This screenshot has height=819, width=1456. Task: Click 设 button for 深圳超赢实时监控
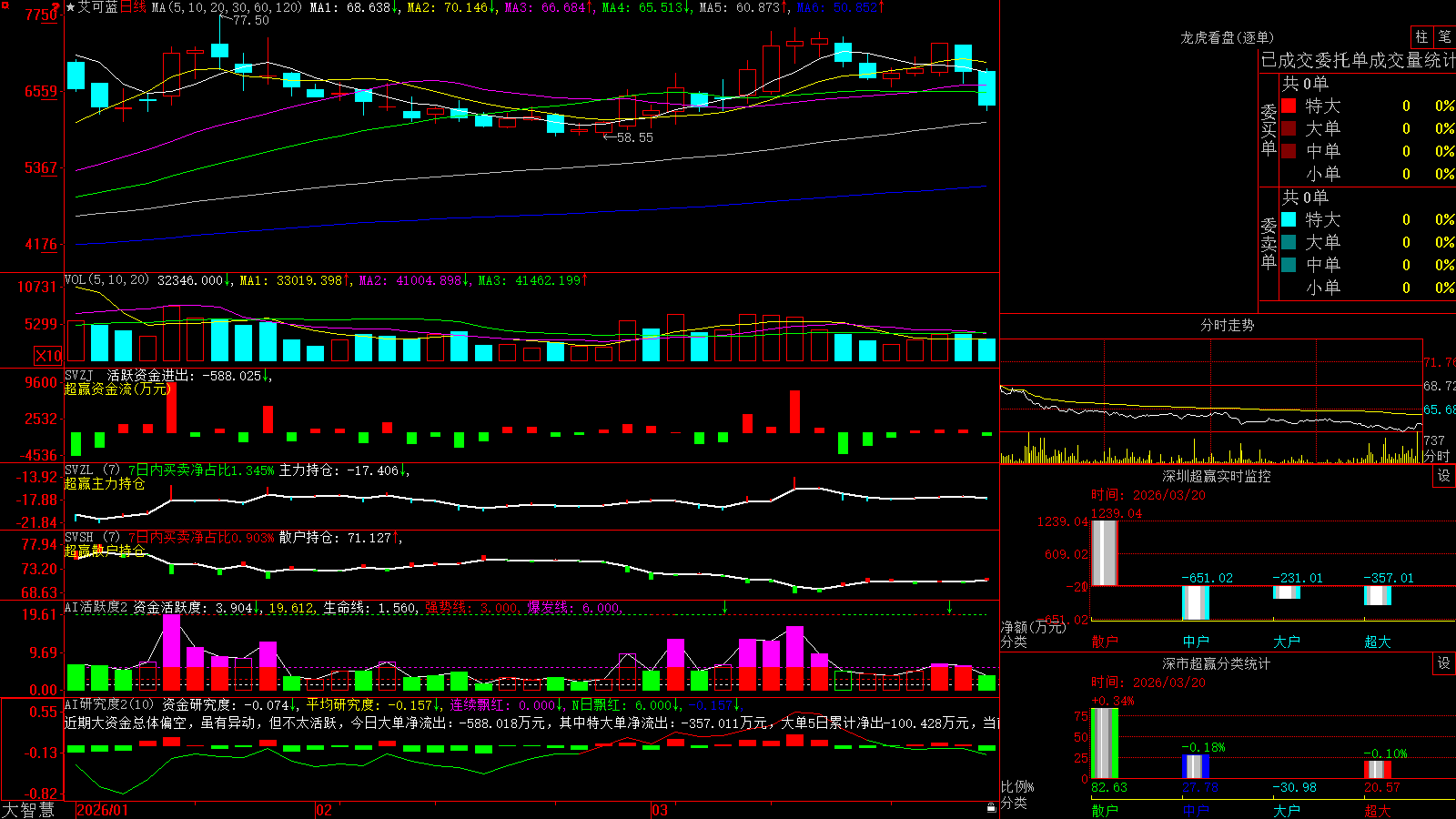click(x=1444, y=476)
